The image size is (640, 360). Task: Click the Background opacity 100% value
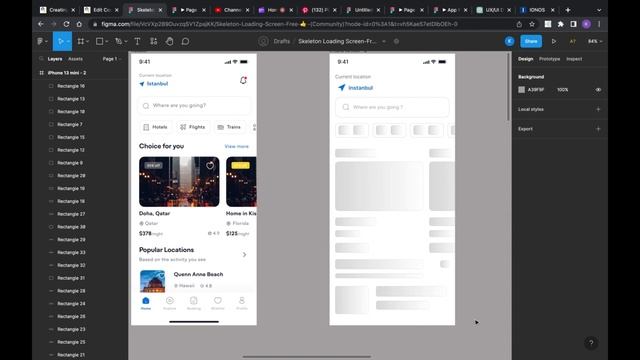pos(562,89)
